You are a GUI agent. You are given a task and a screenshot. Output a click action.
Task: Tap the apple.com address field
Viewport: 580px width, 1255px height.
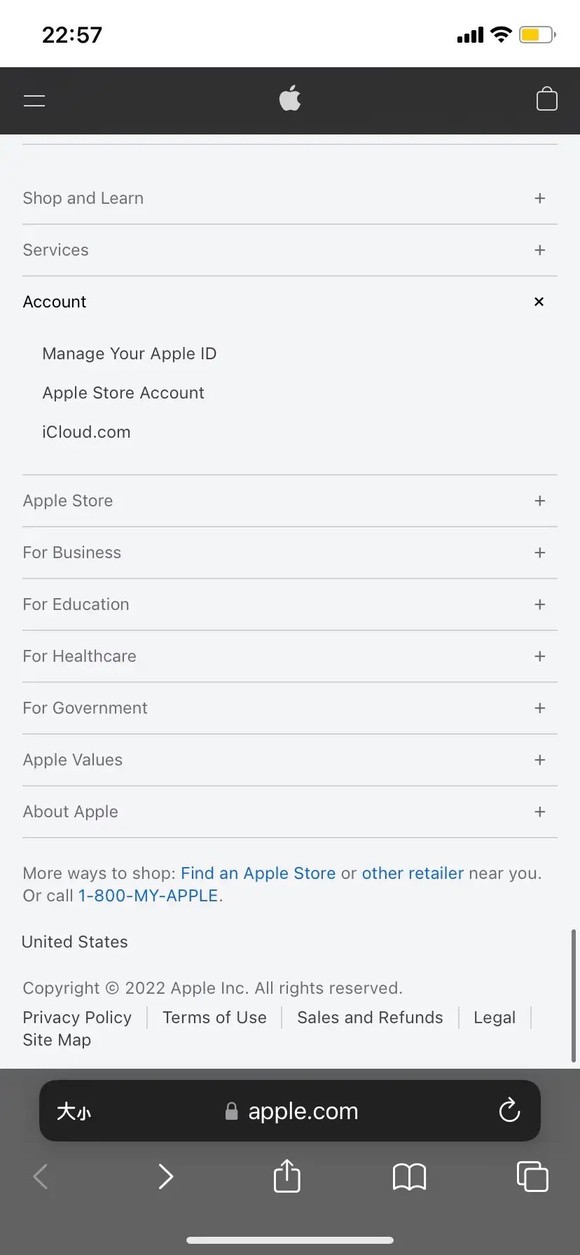pyautogui.click(x=290, y=1111)
